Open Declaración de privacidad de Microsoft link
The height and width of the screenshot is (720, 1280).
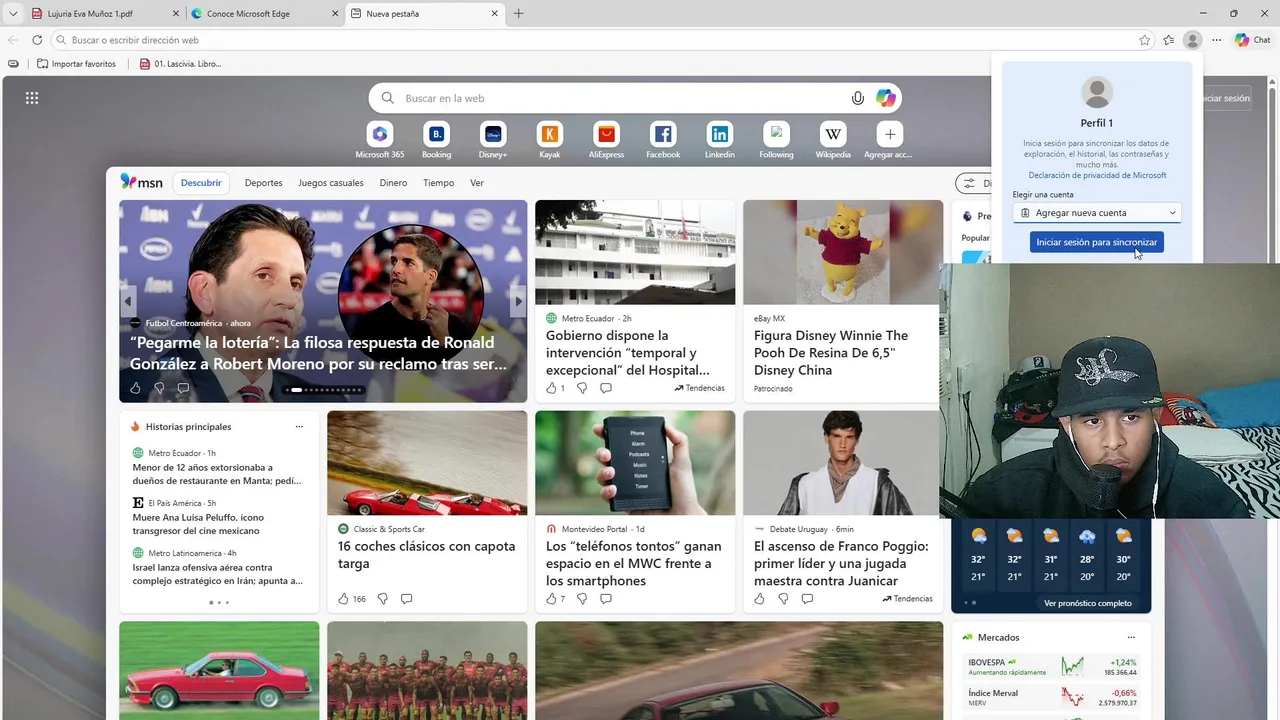pos(1097,175)
